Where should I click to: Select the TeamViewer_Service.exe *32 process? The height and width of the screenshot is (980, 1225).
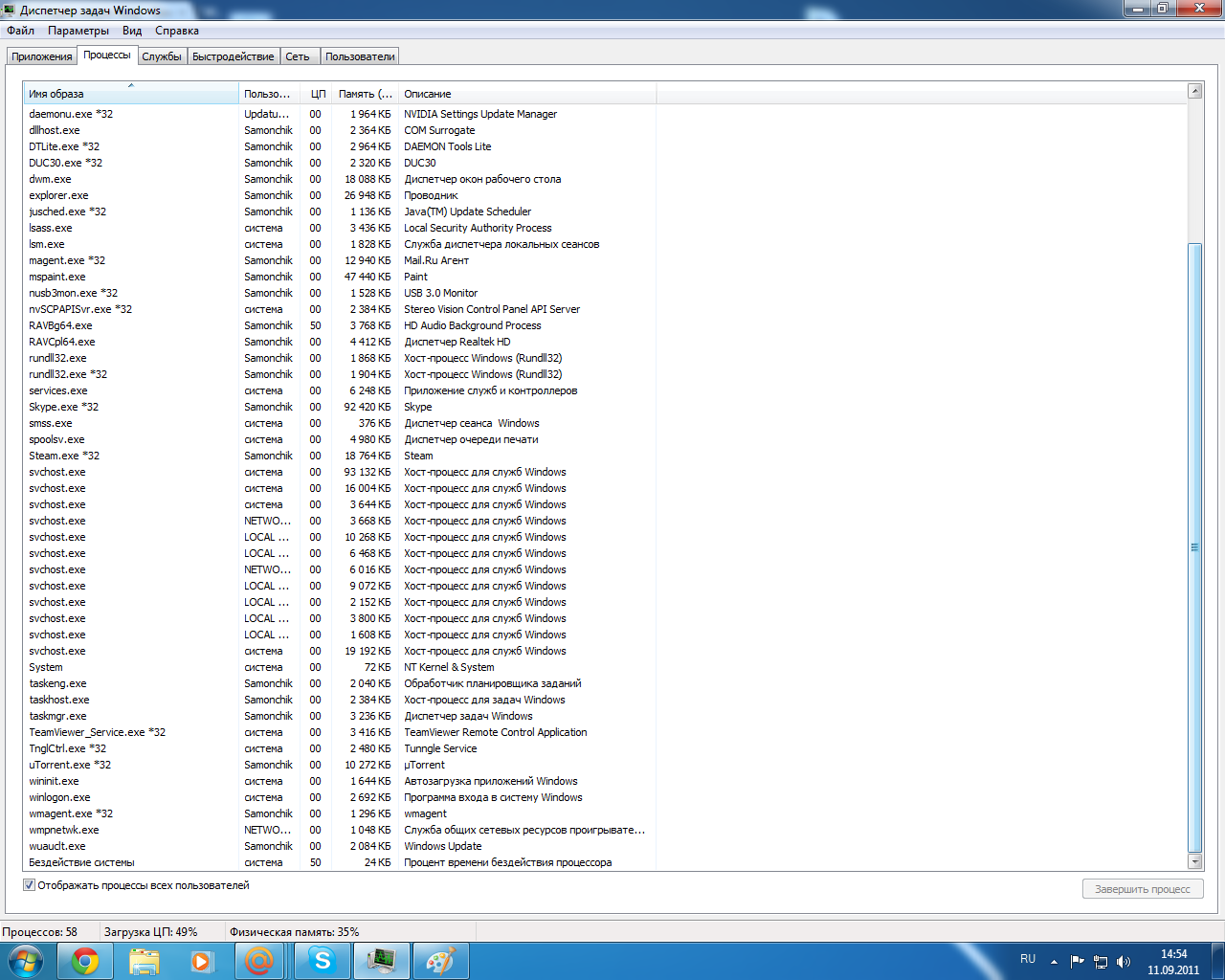click(x=340, y=732)
